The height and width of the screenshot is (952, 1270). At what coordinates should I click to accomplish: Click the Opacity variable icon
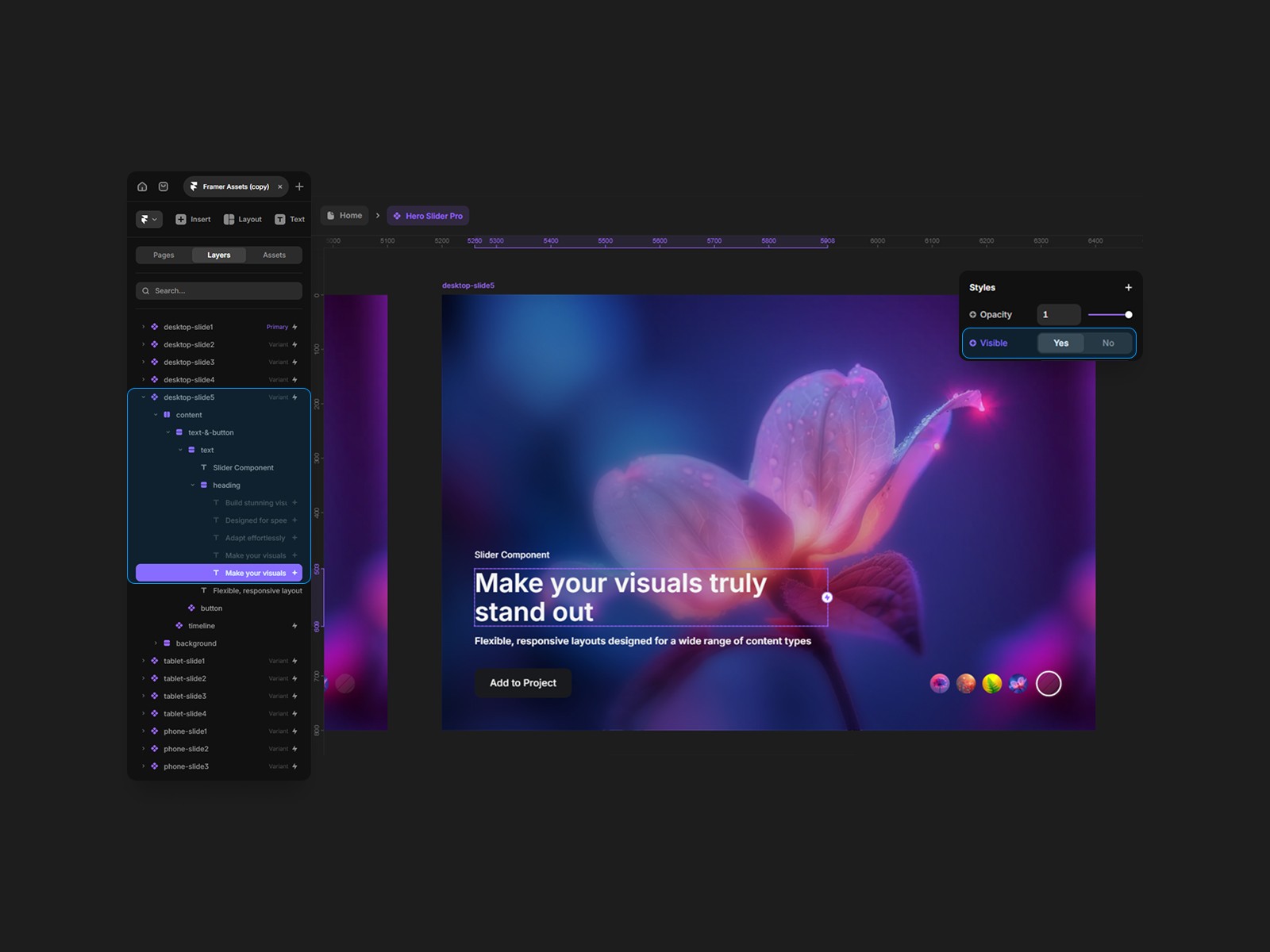click(973, 315)
